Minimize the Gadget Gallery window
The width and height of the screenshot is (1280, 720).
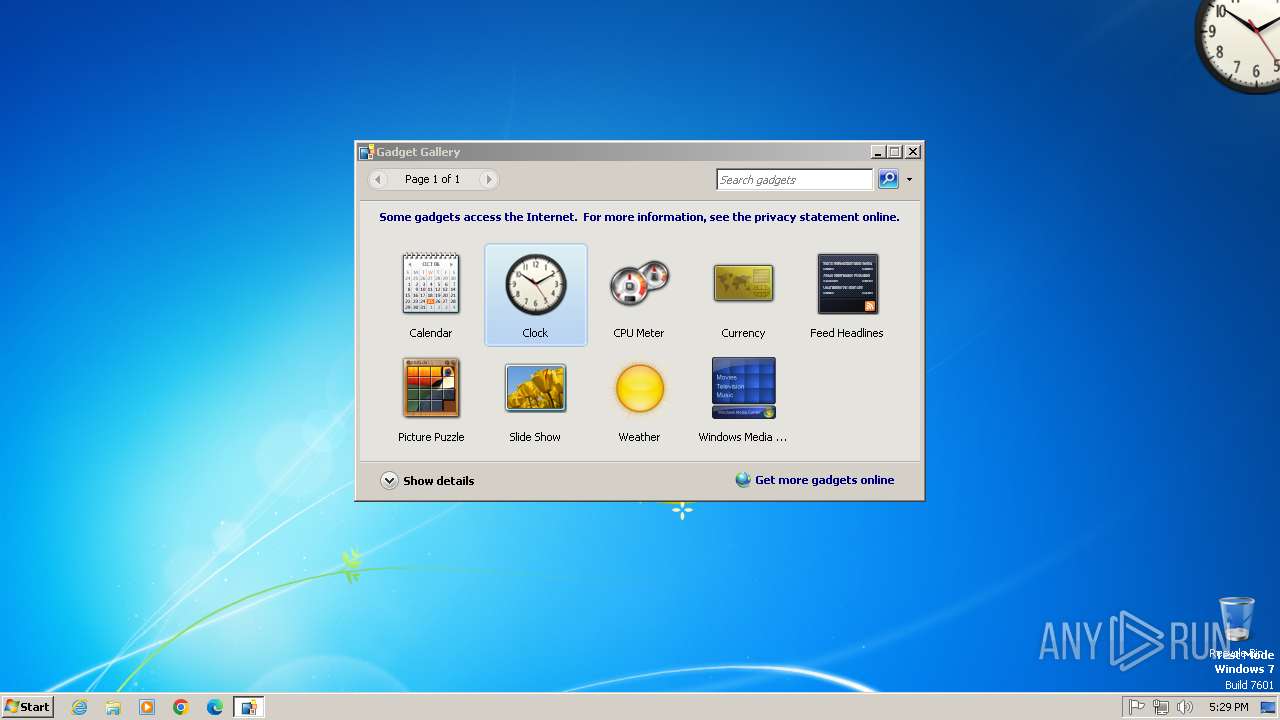(878, 152)
